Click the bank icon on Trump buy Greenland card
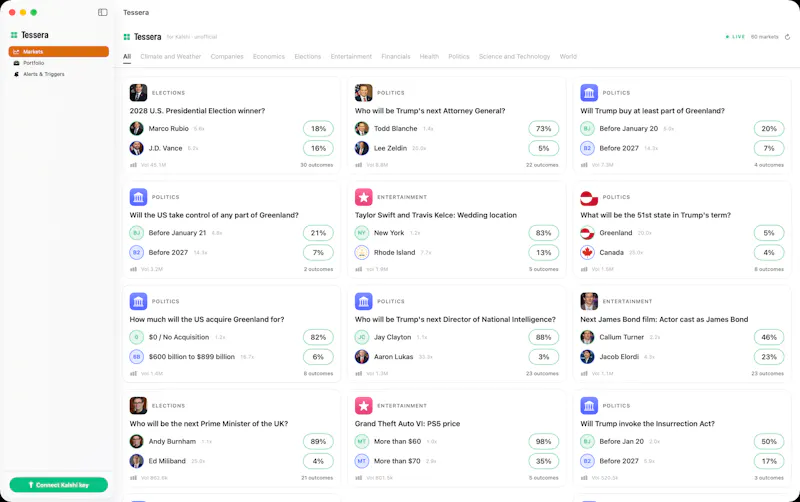800x502 pixels. pos(589,93)
